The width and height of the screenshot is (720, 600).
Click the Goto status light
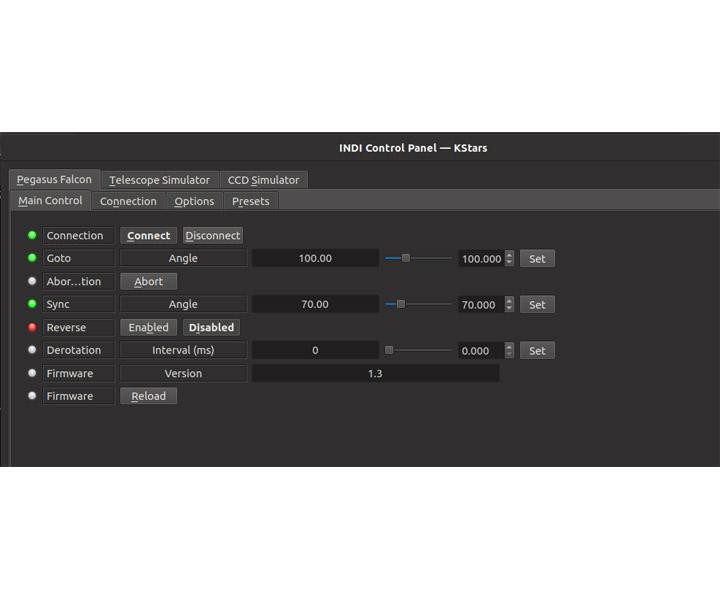tap(32, 258)
